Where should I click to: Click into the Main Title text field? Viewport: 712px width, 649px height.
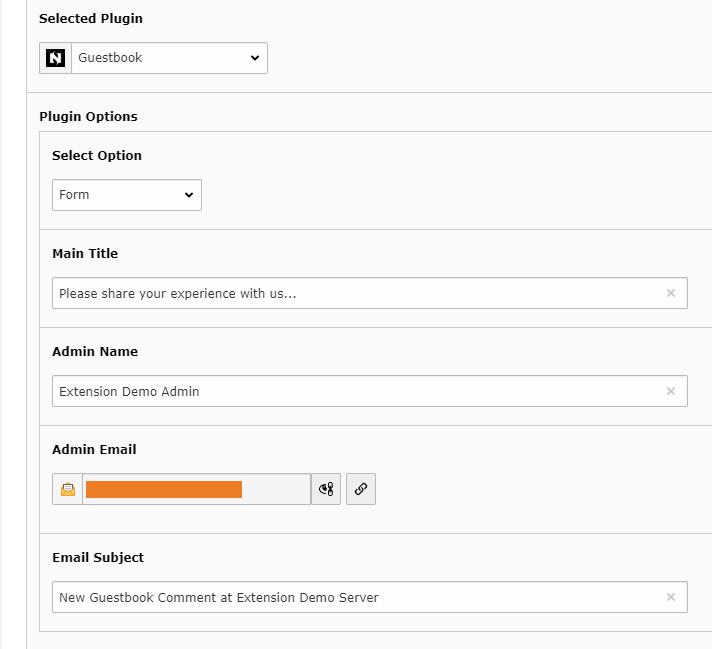355,293
